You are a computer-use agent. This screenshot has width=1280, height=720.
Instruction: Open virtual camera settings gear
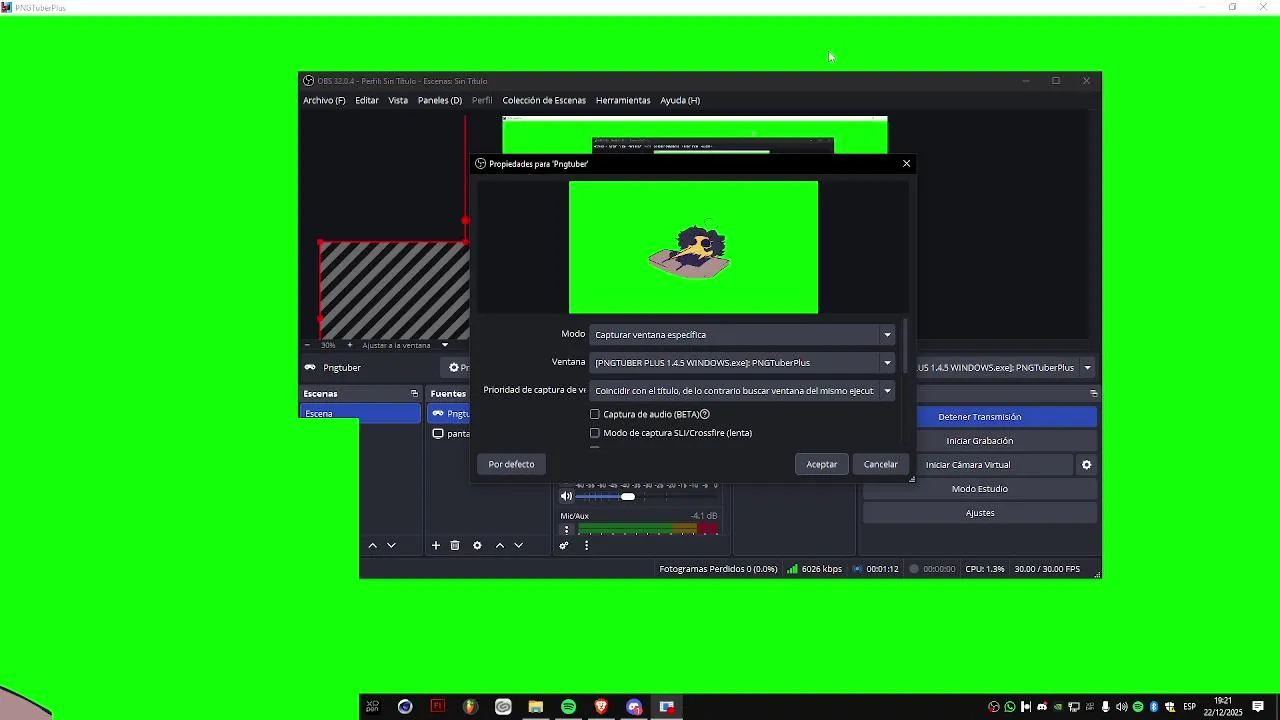tap(1087, 465)
